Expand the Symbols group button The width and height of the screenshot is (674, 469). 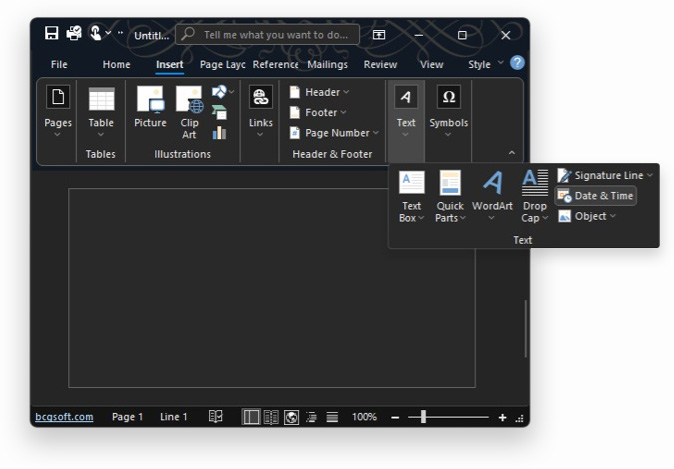pos(448,112)
